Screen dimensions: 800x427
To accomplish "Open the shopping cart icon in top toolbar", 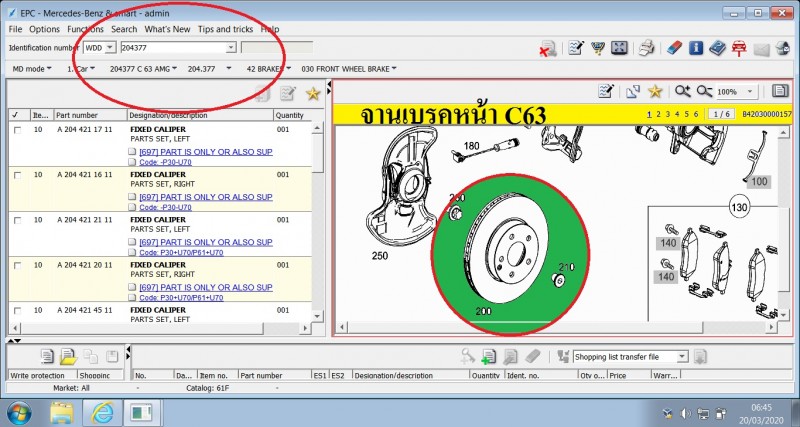I will (x=598, y=48).
